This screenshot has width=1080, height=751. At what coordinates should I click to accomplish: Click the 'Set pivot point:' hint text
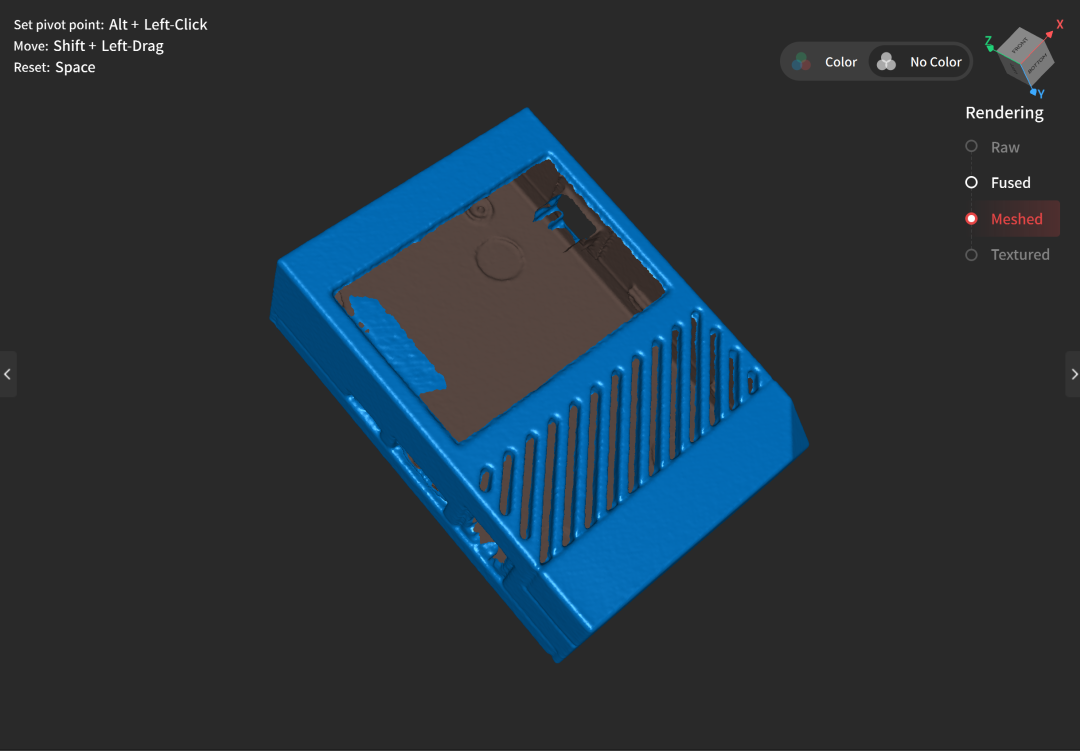point(59,25)
